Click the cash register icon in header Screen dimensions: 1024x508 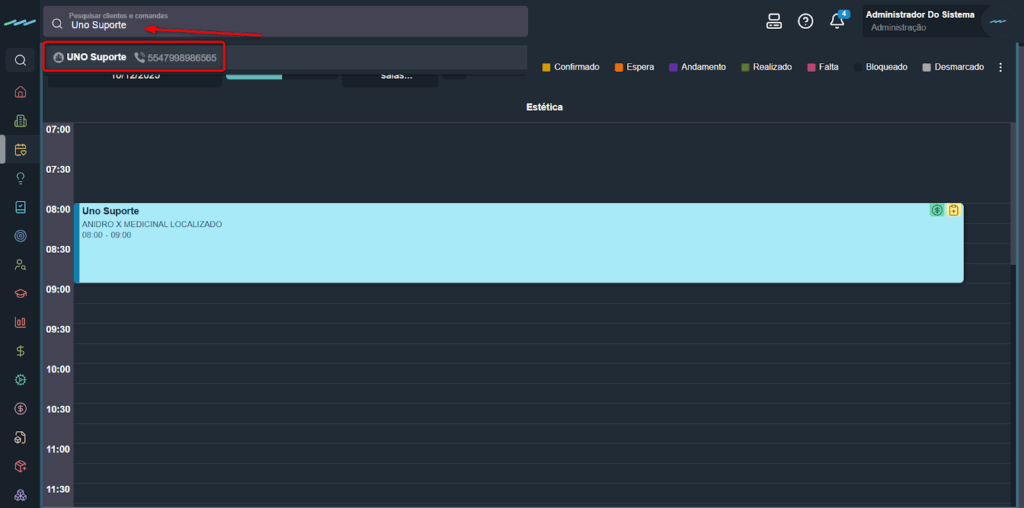pos(773,21)
